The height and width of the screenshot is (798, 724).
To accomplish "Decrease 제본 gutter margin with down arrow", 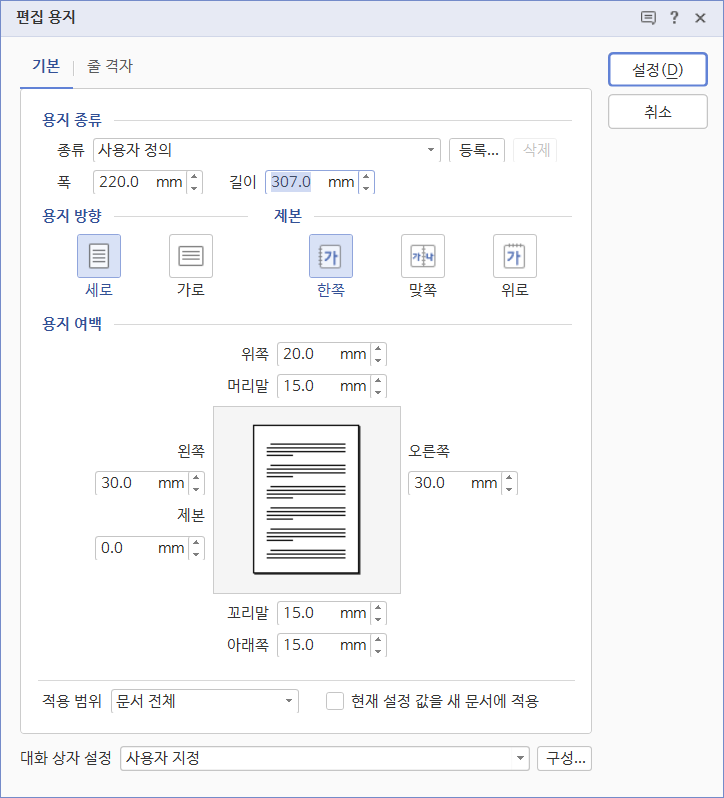I will coord(196,554).
